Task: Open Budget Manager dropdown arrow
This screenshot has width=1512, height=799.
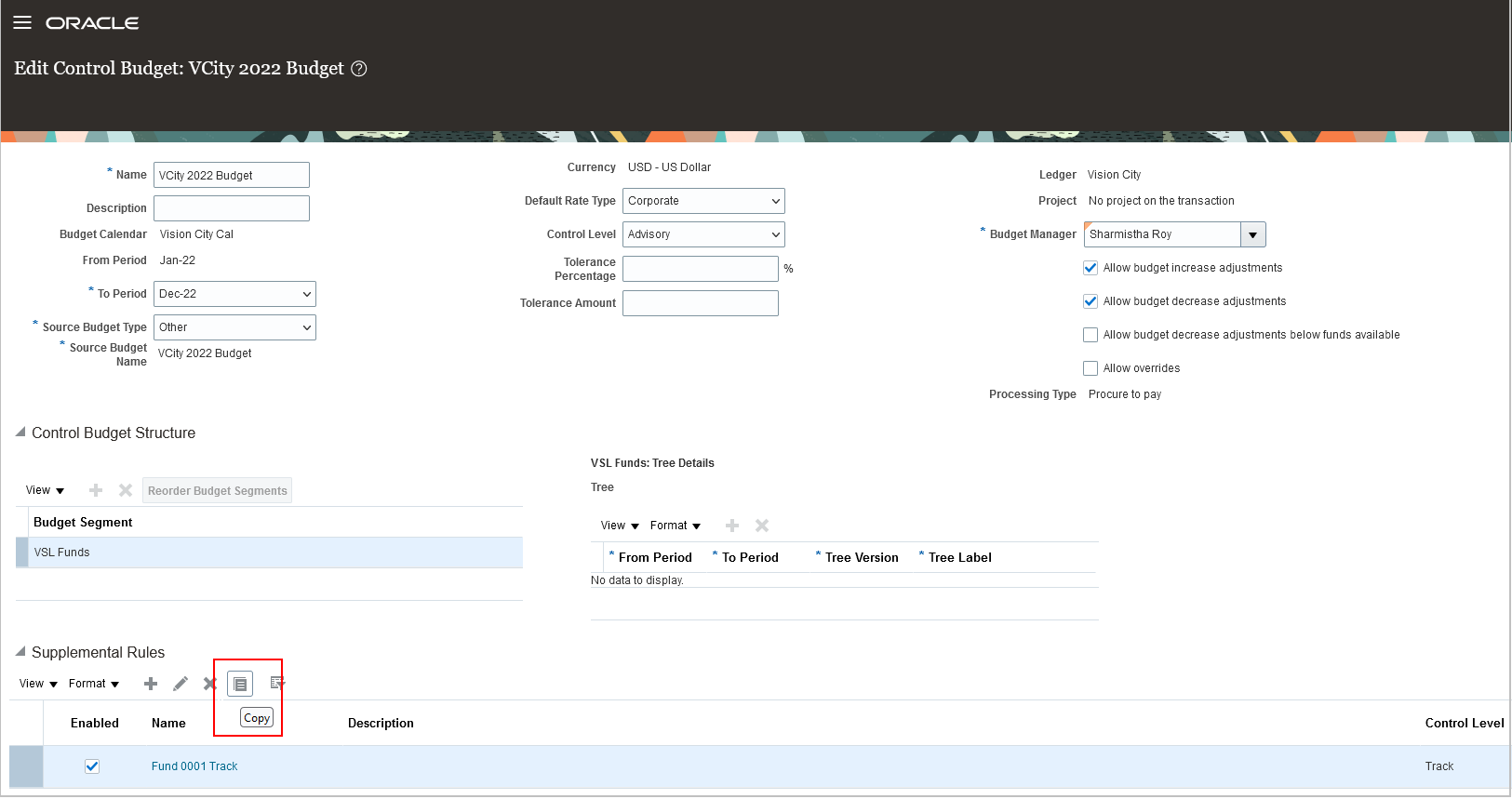Action: pyautogui.click(x=1253, y=234)
